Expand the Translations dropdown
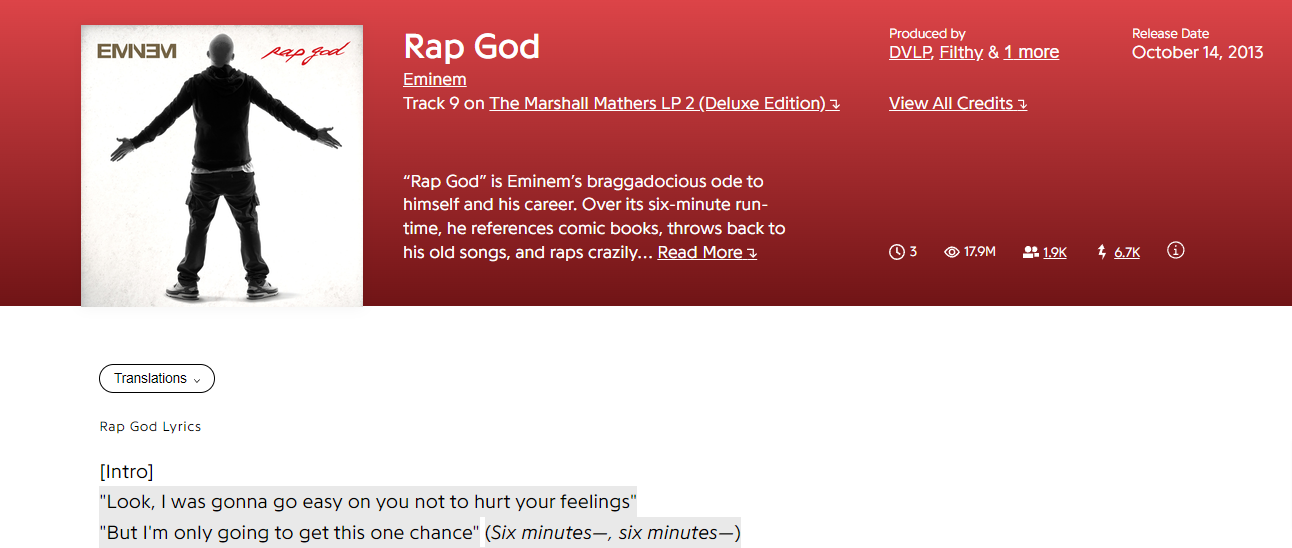This screenshot has width=1292, height=548. tap(157, 379)
